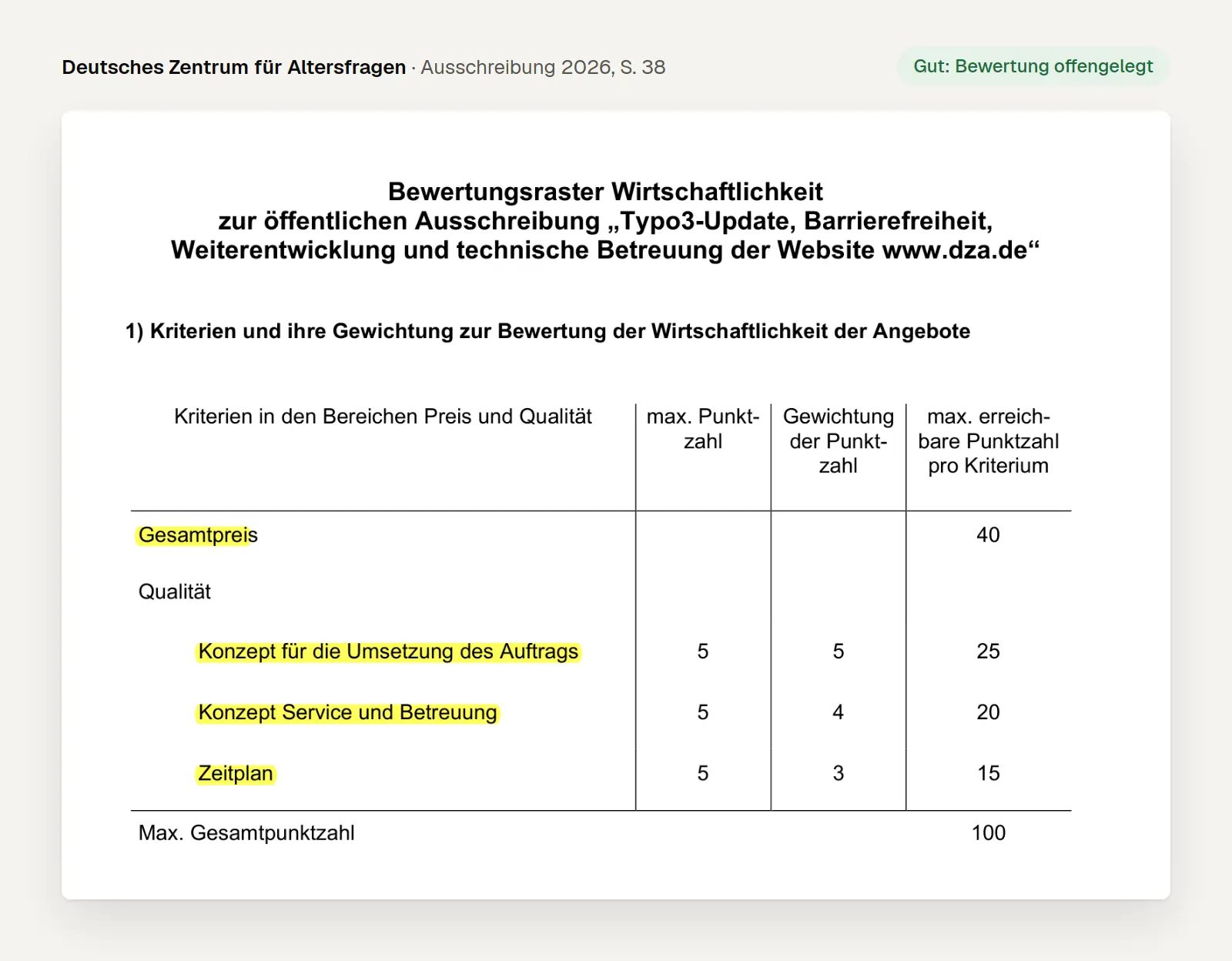
Task: Click the 'max. Punktzahl' column header
Action: [x=703, y=429]
